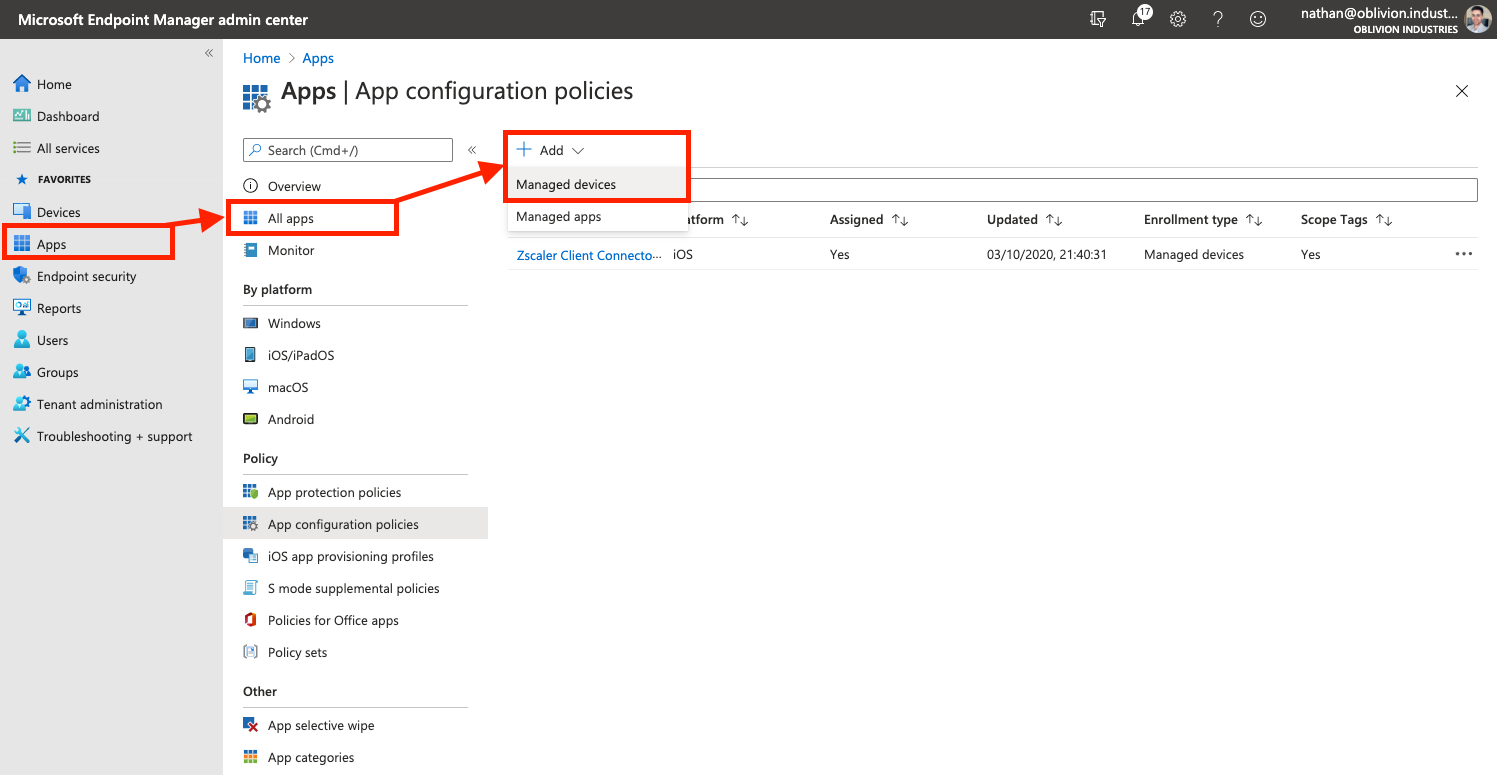The height and width of the screenshot is (775, 1497).
Task: Click the feedback smiley icon
Action: pos(1258,19)
